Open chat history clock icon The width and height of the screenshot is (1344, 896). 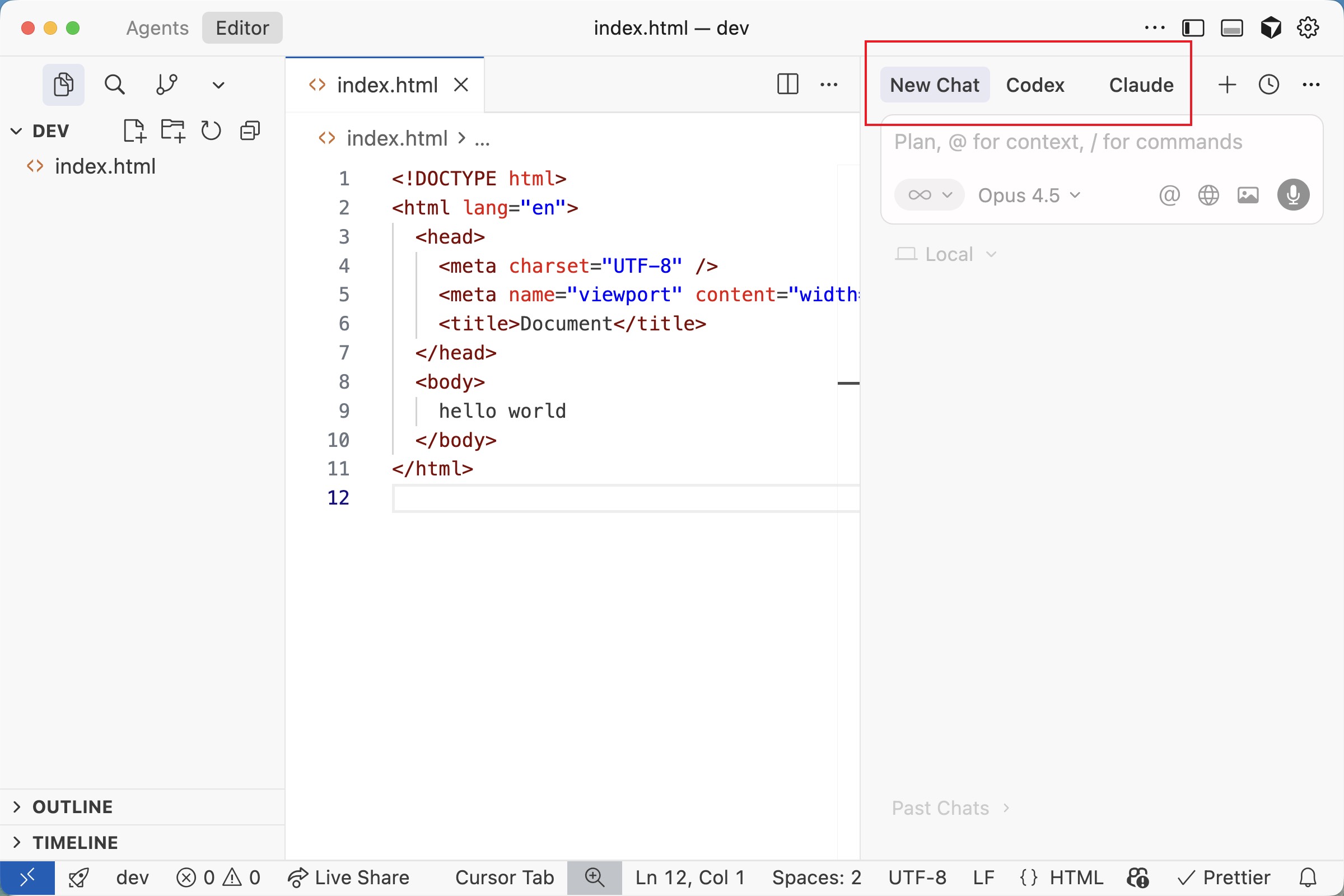pyautogui.click(x=1268, y=85)
